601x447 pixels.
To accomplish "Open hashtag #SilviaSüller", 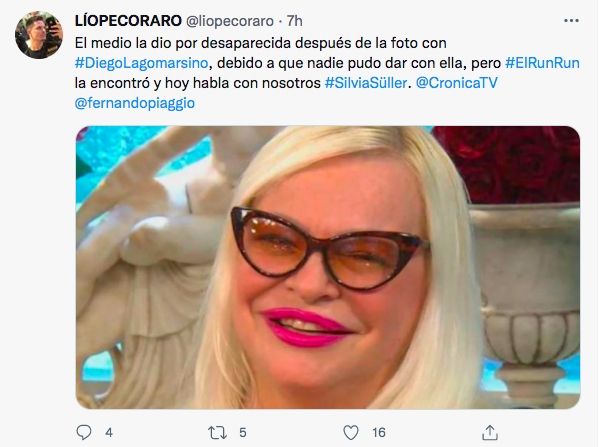I will [366, 83].
